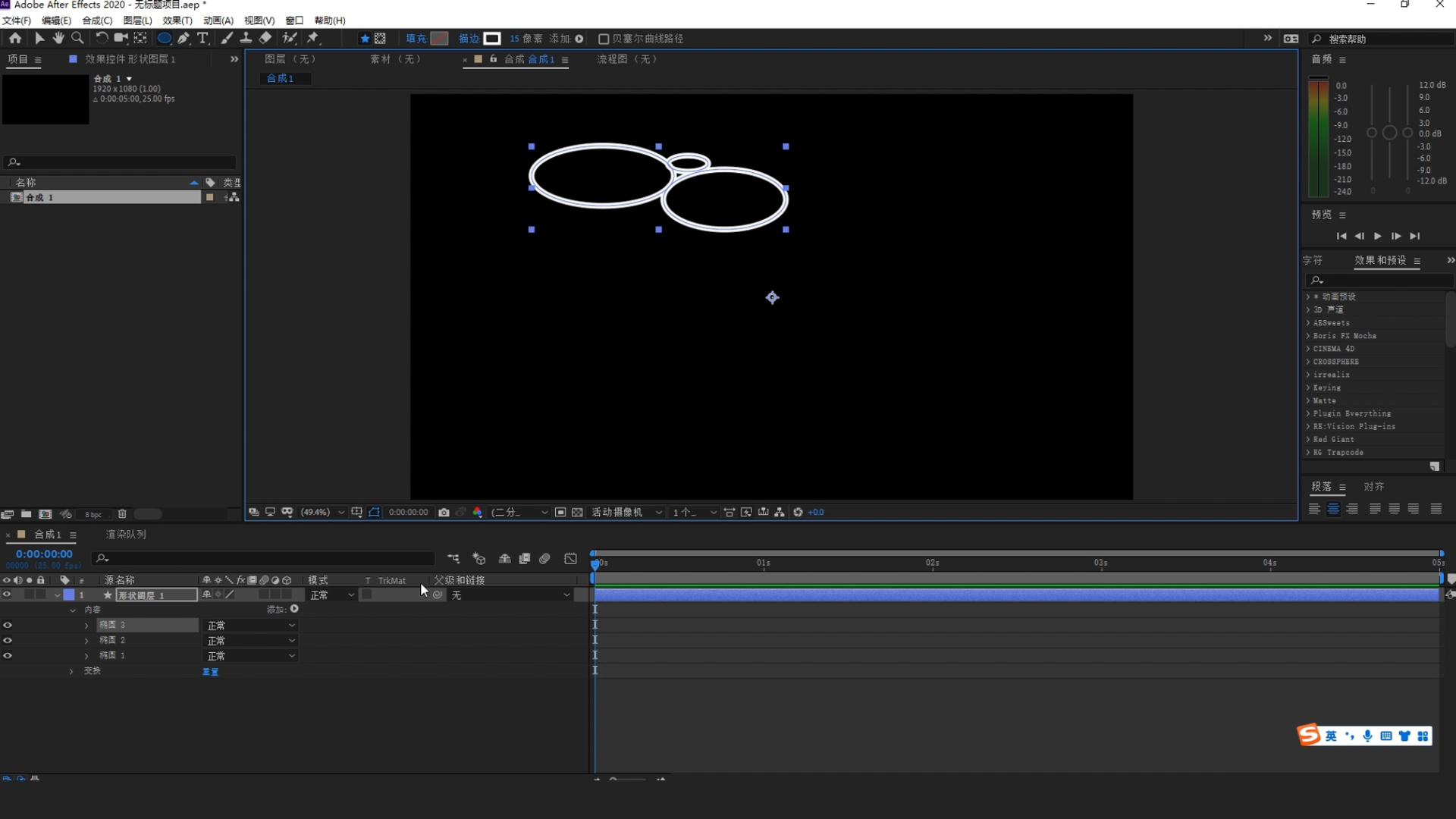This screenshot has width=1456, height=819.
Task: Select the Type text tool
Action: pyautogui.click(x=202, y=38)
